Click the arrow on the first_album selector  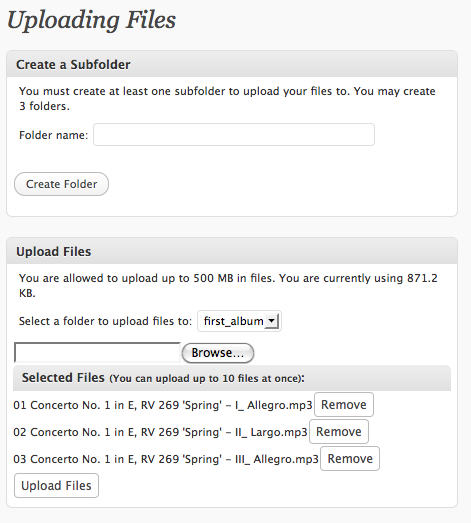272,321
